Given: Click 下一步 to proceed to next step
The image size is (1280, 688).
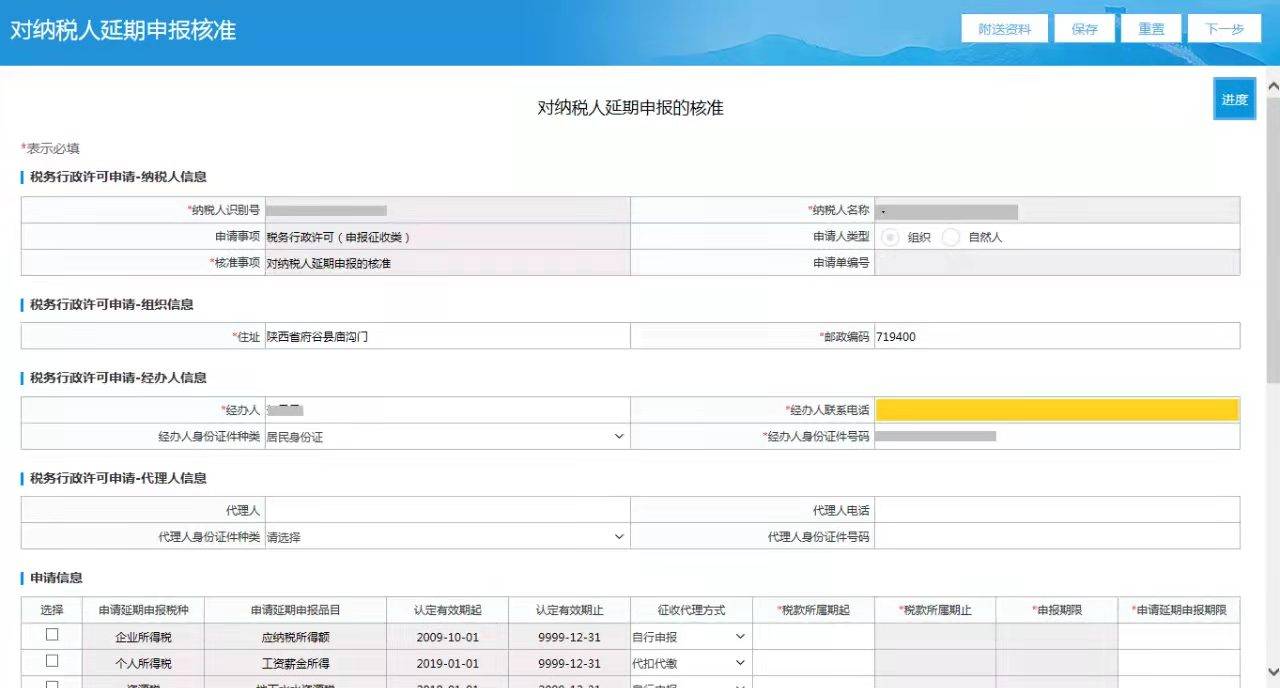Looking at the screenshot, I should [1222, 28].
